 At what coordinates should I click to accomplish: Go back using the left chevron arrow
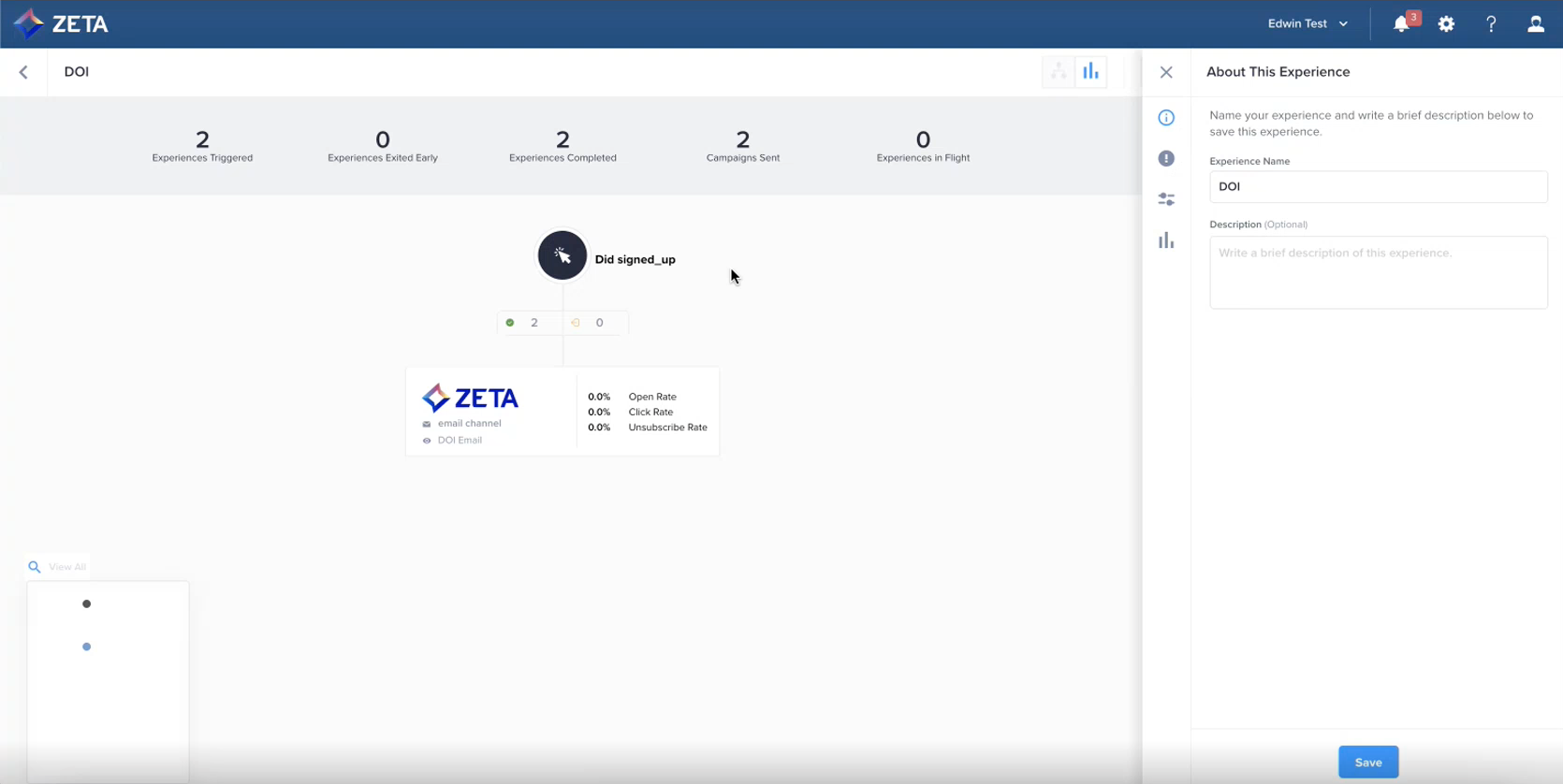23,72
